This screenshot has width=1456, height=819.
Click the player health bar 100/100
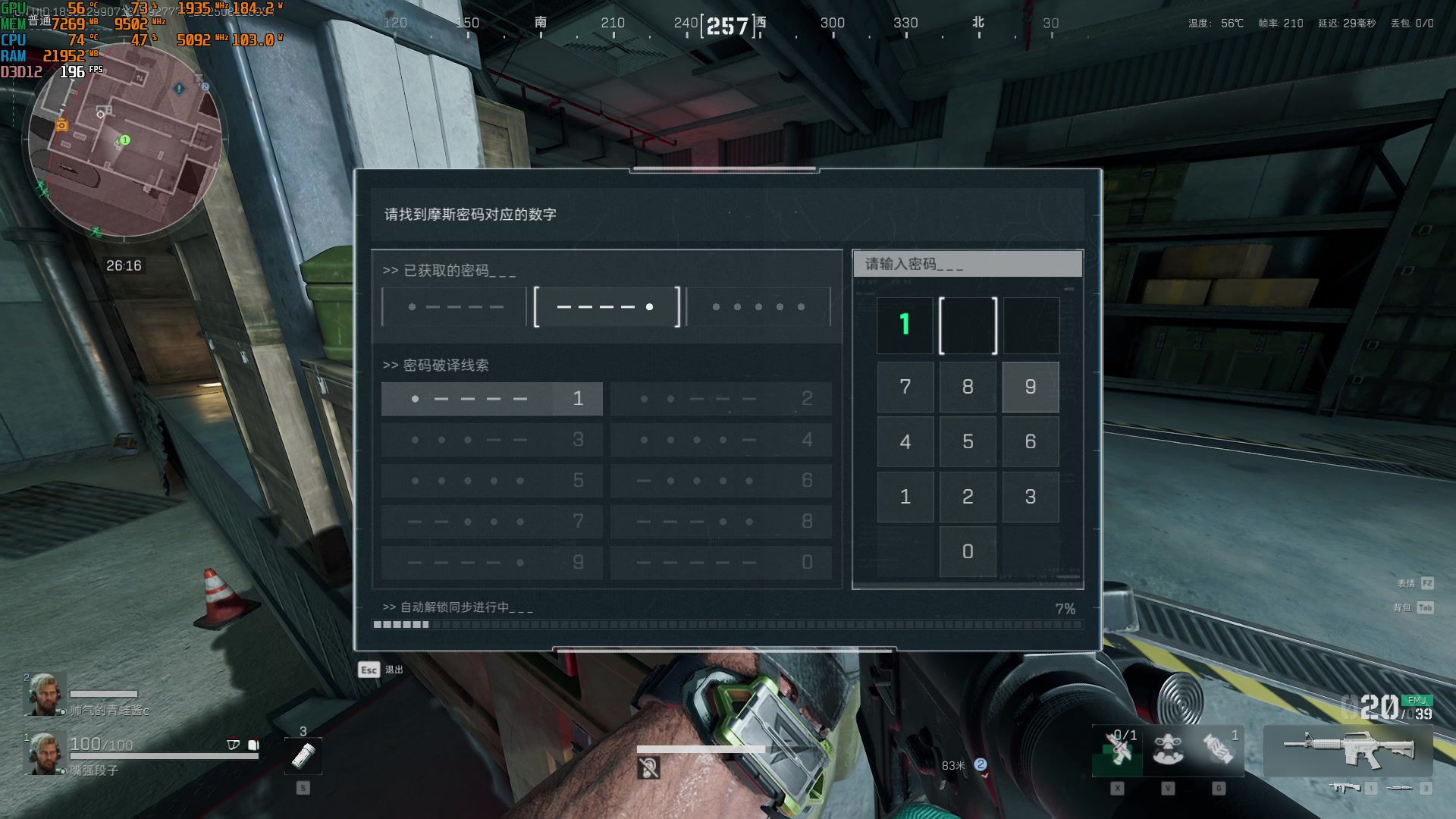pos(164,755)
